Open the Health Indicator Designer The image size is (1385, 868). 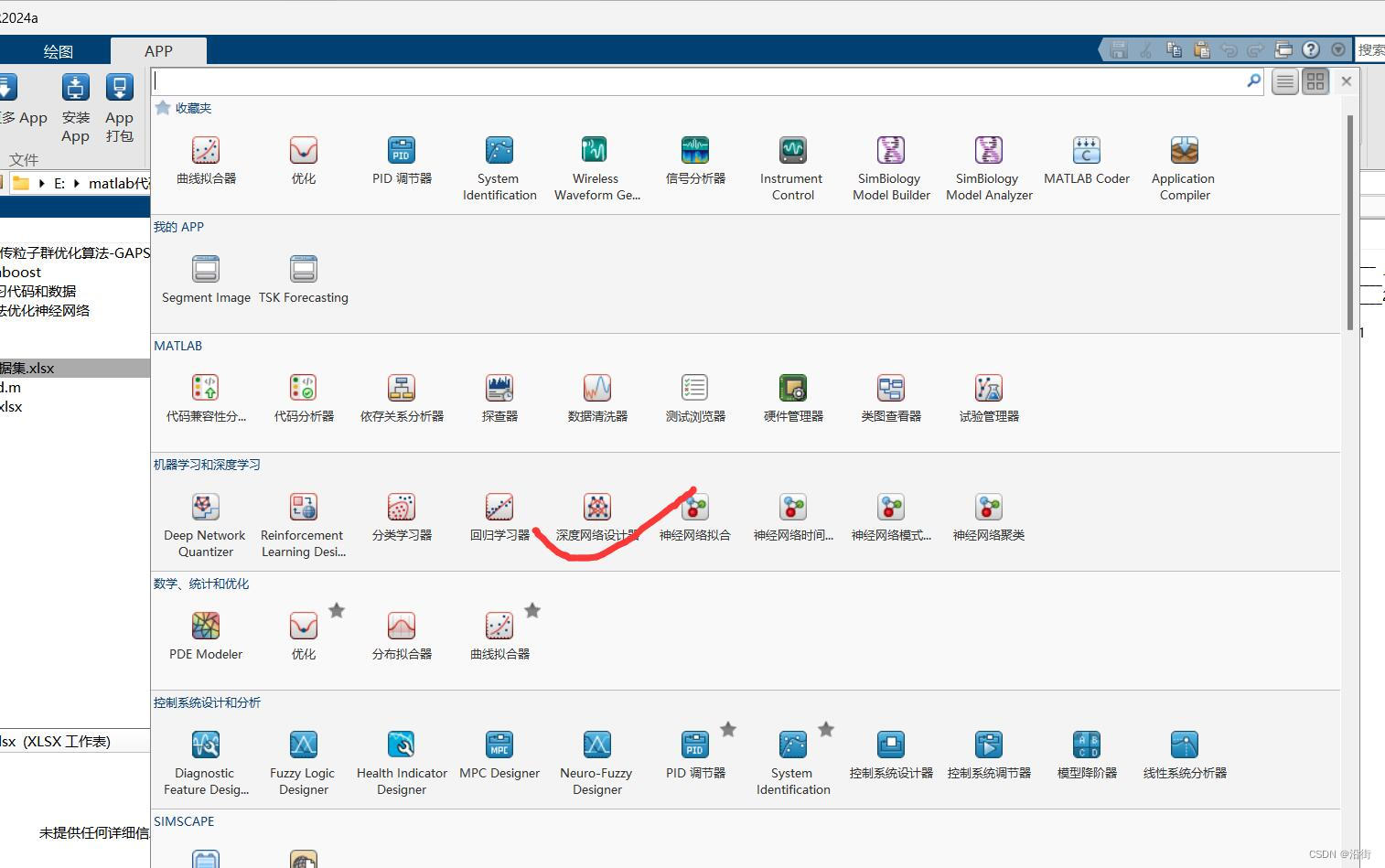(402, 764)
